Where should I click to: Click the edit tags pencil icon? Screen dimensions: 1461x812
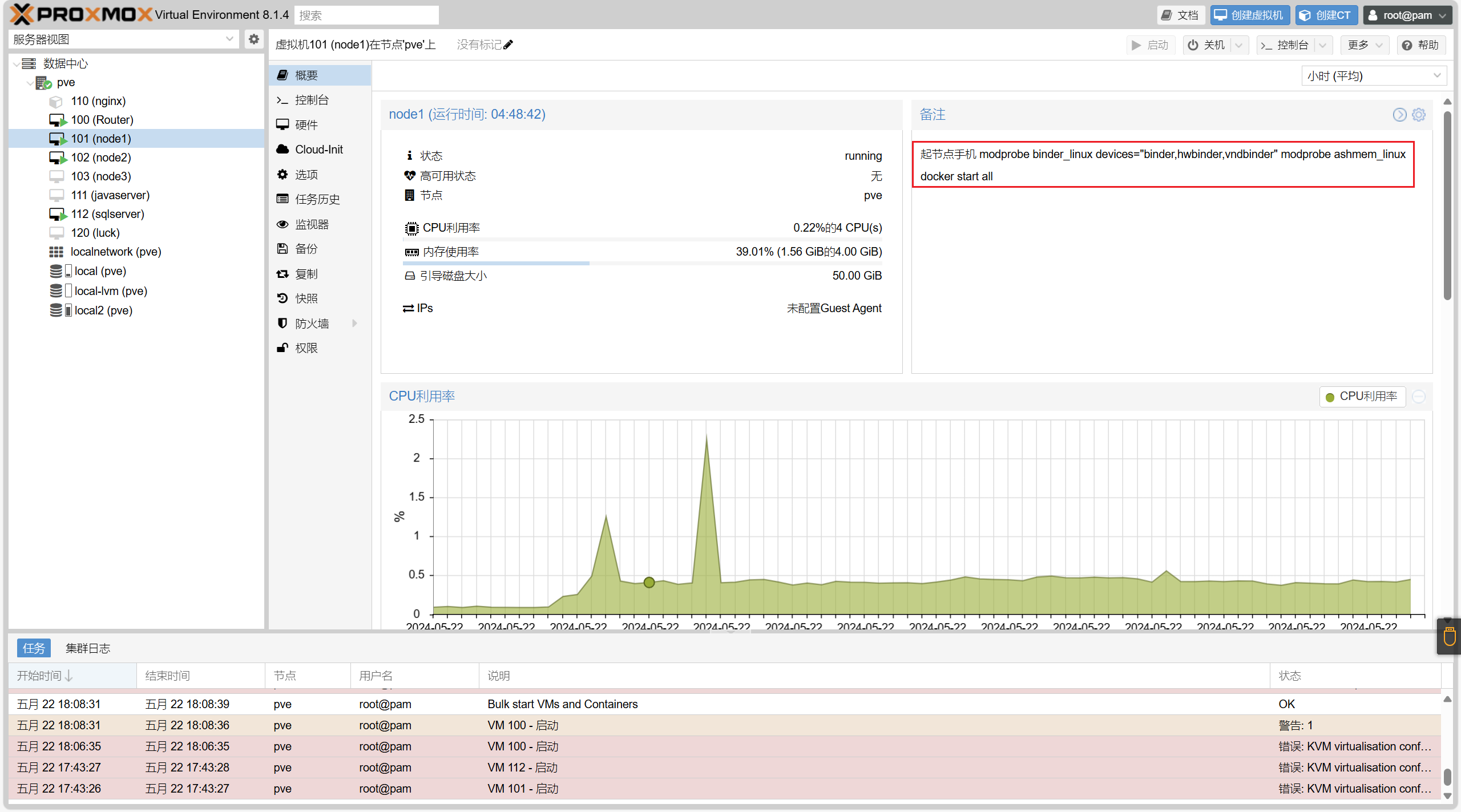[x=508, y=45]
